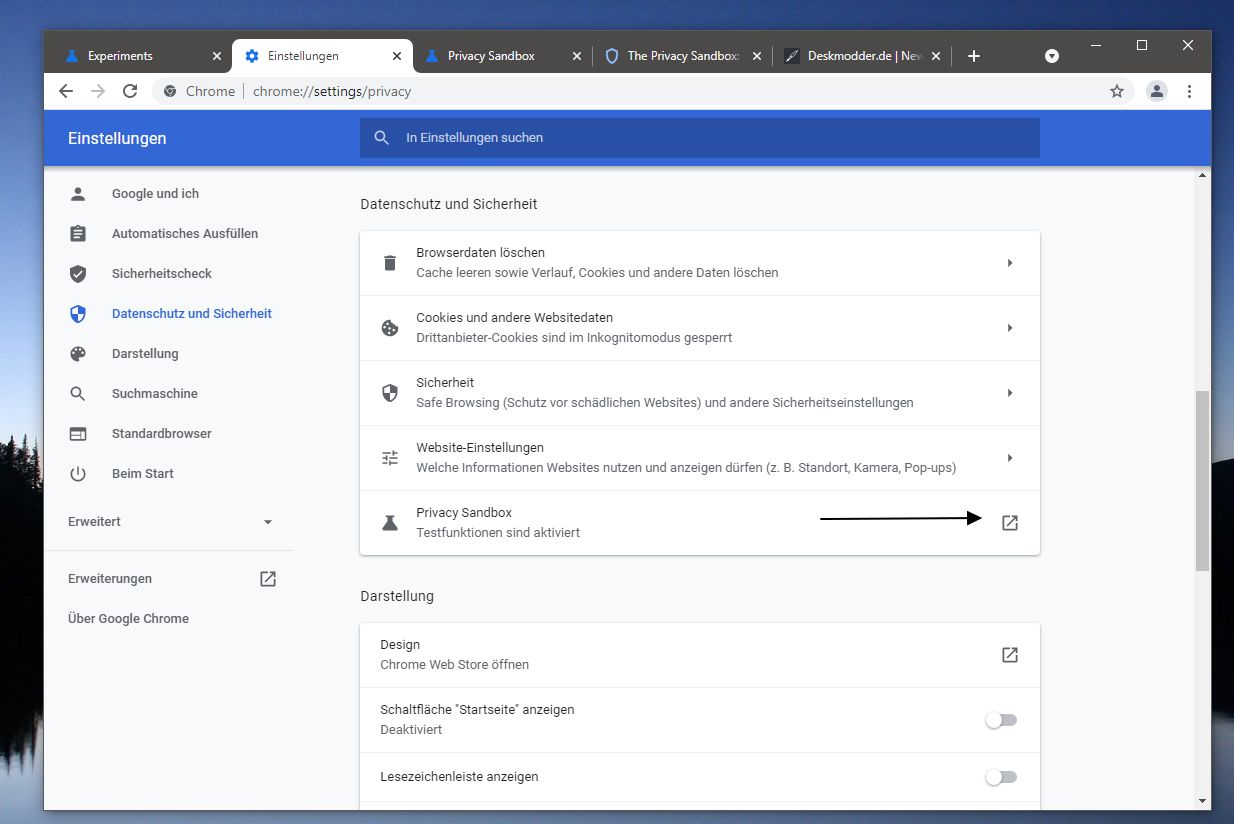Enable the Lesezeichenleiste anzeigen switch
Viewport: 1234px width, 824px height.
tap(1001, 777)
